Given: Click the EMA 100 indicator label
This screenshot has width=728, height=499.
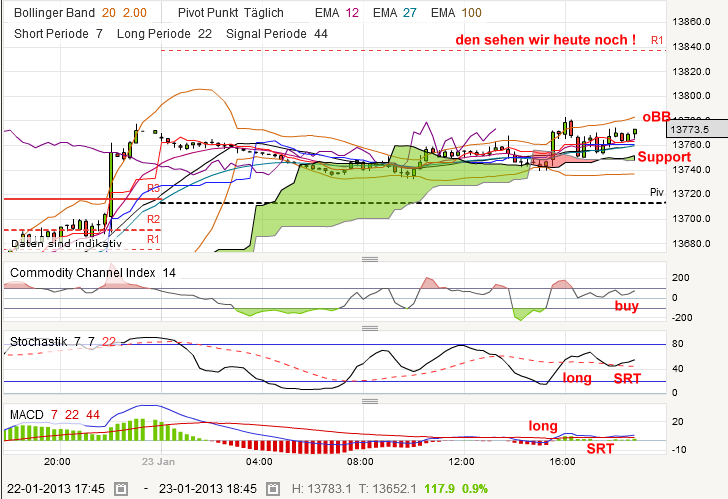Looking at the screenshot, I should [x=456, y=13].
